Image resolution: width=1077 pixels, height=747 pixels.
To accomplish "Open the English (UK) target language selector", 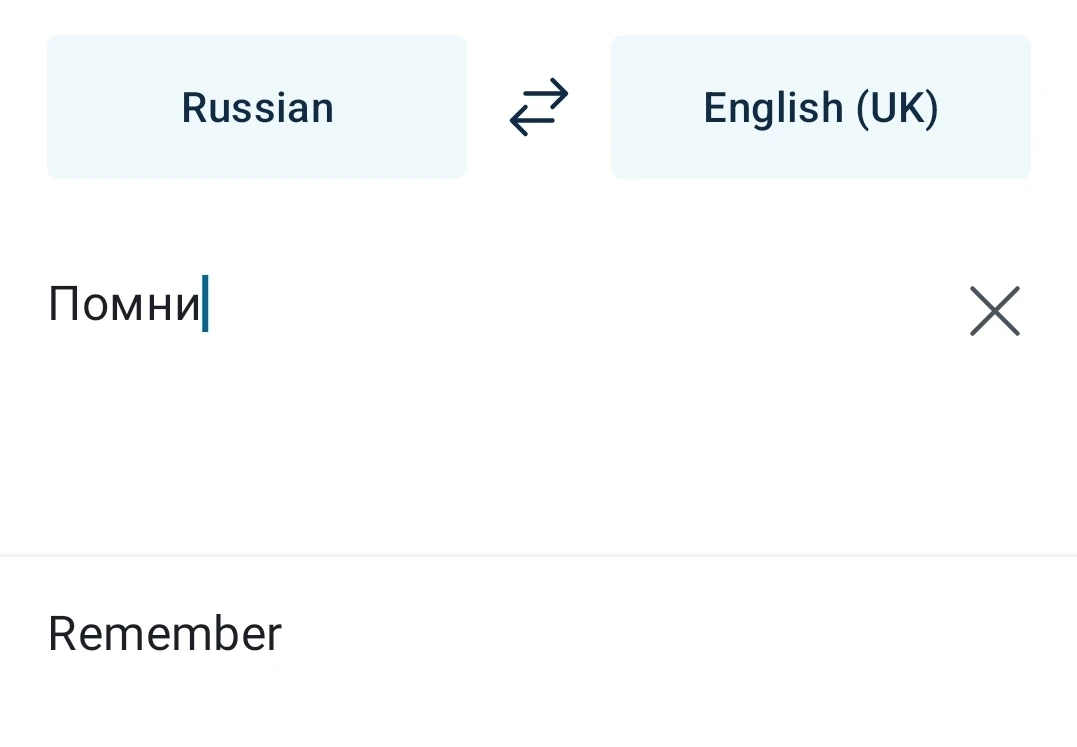I will tap(820, 107).
